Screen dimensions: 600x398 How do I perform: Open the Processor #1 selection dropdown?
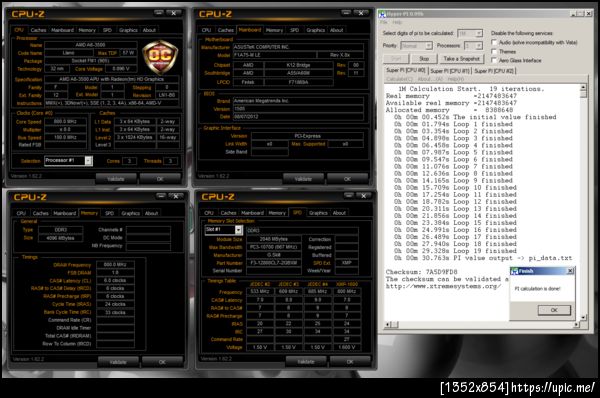coord(88,161)
